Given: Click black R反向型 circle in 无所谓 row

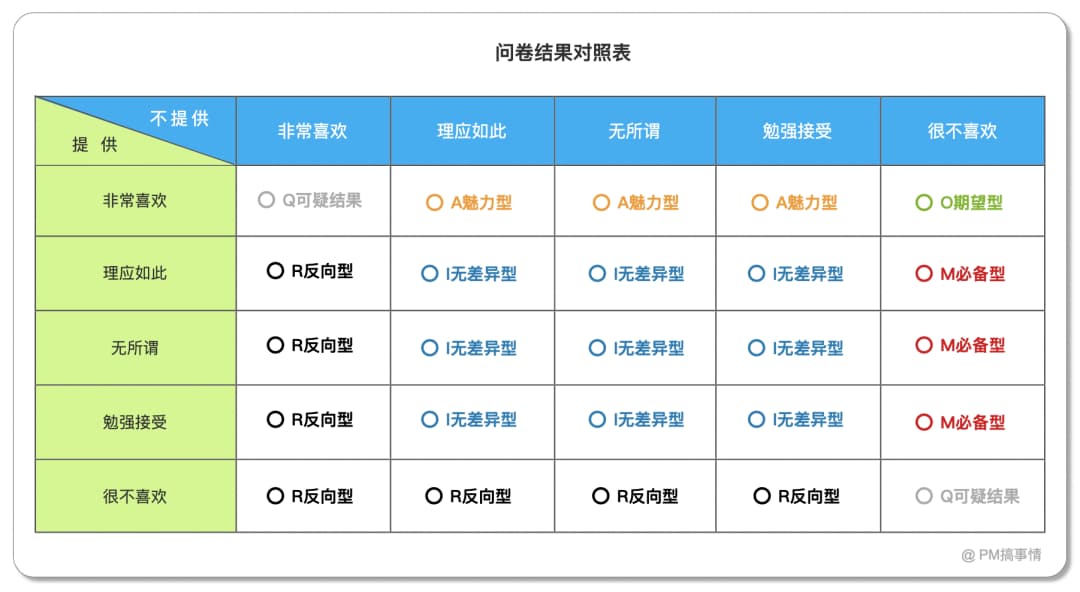Looking at the screenshot, I should [275, 345].
